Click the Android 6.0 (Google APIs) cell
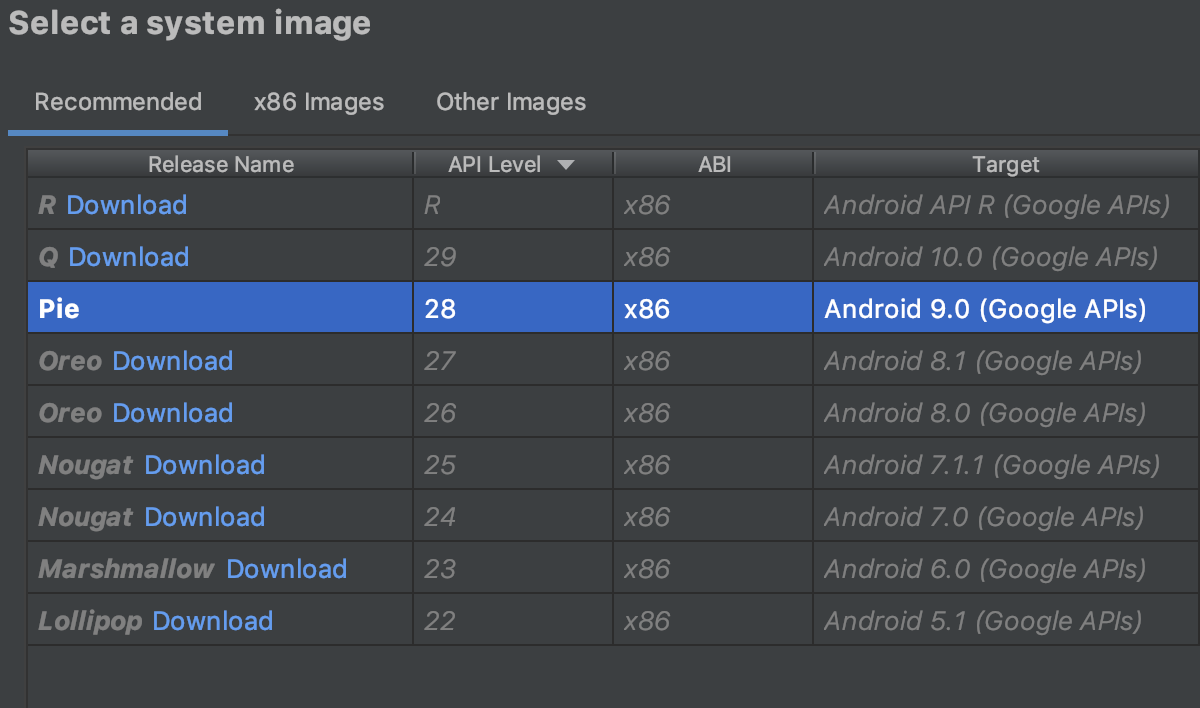 tap(1006, 569)
